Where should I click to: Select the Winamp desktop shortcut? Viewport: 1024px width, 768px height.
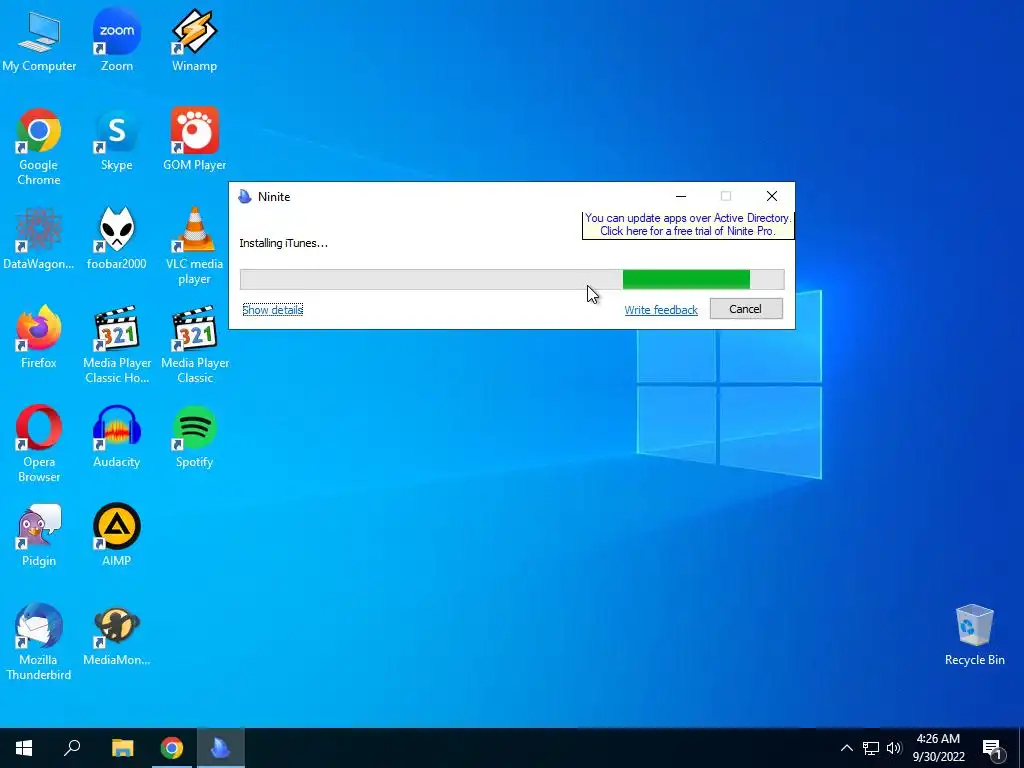194,40
